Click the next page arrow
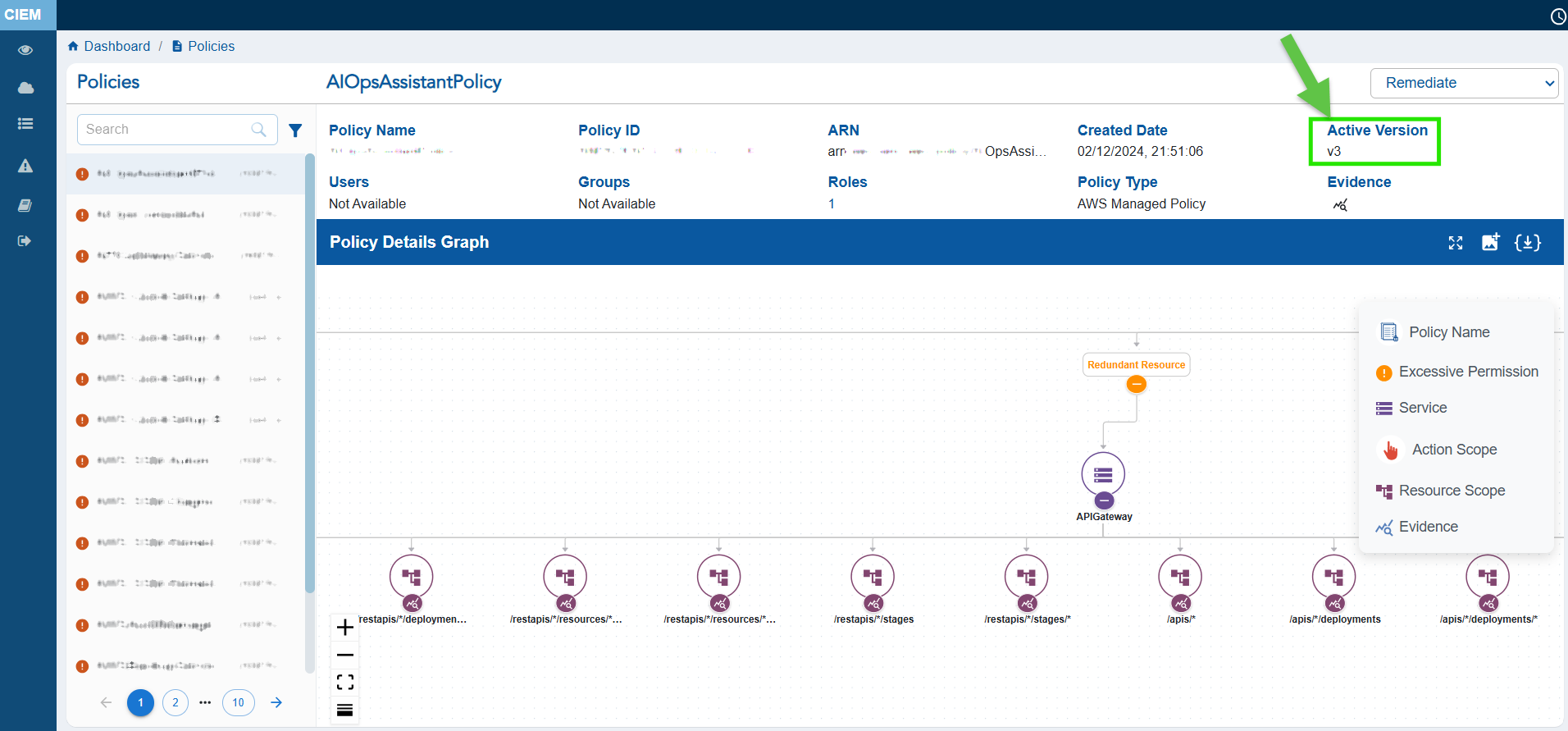1568x731 pixels. click(x=276, y=702)
